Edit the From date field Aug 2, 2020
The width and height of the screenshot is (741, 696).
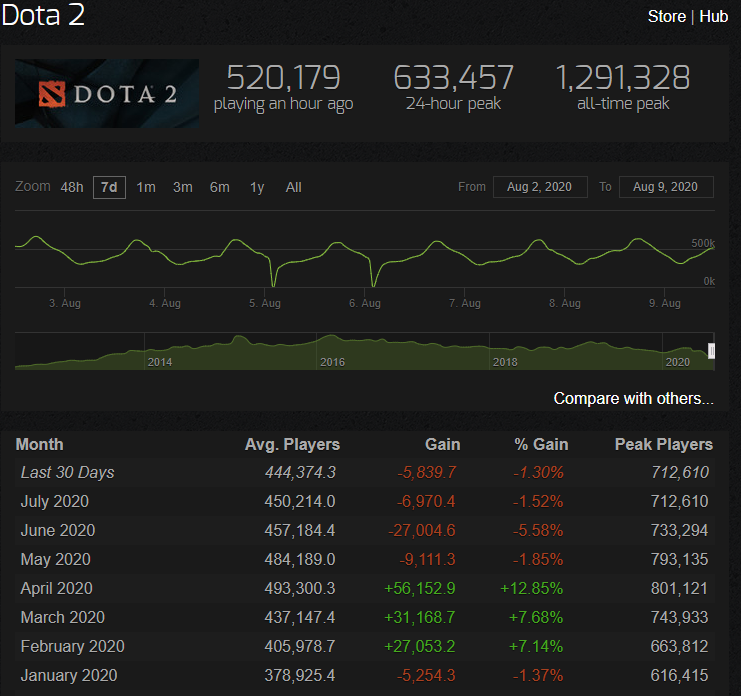540,187
